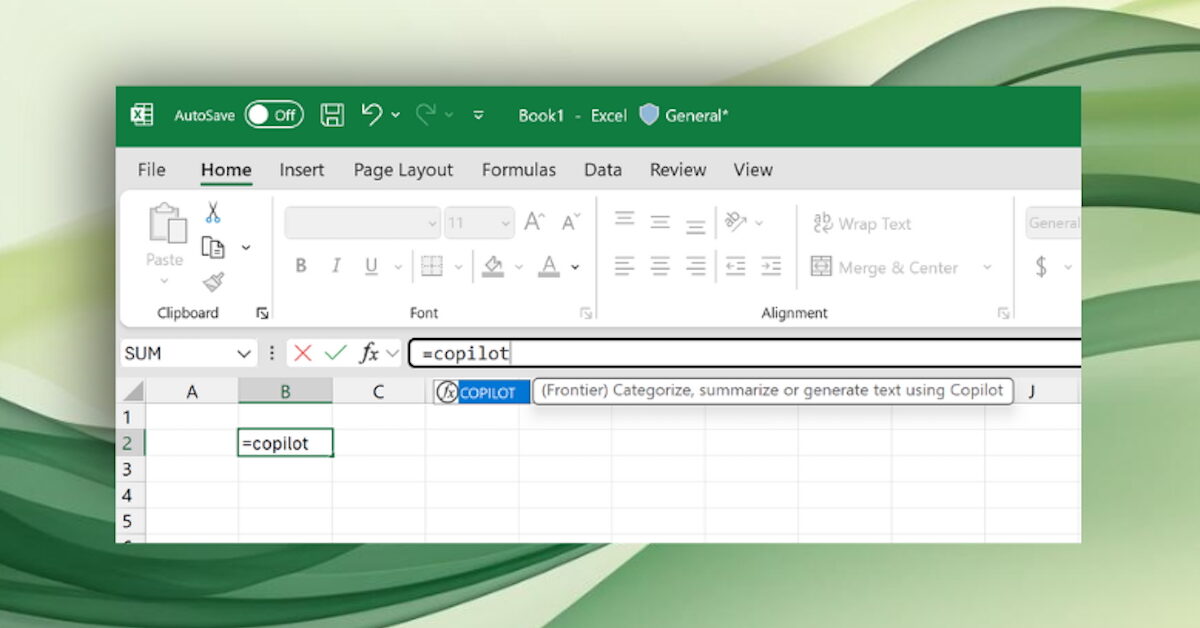This screenshot has height=628, width=1200.
Task: Click the Insert Function fx icon
Action: (x=369, y=353)
